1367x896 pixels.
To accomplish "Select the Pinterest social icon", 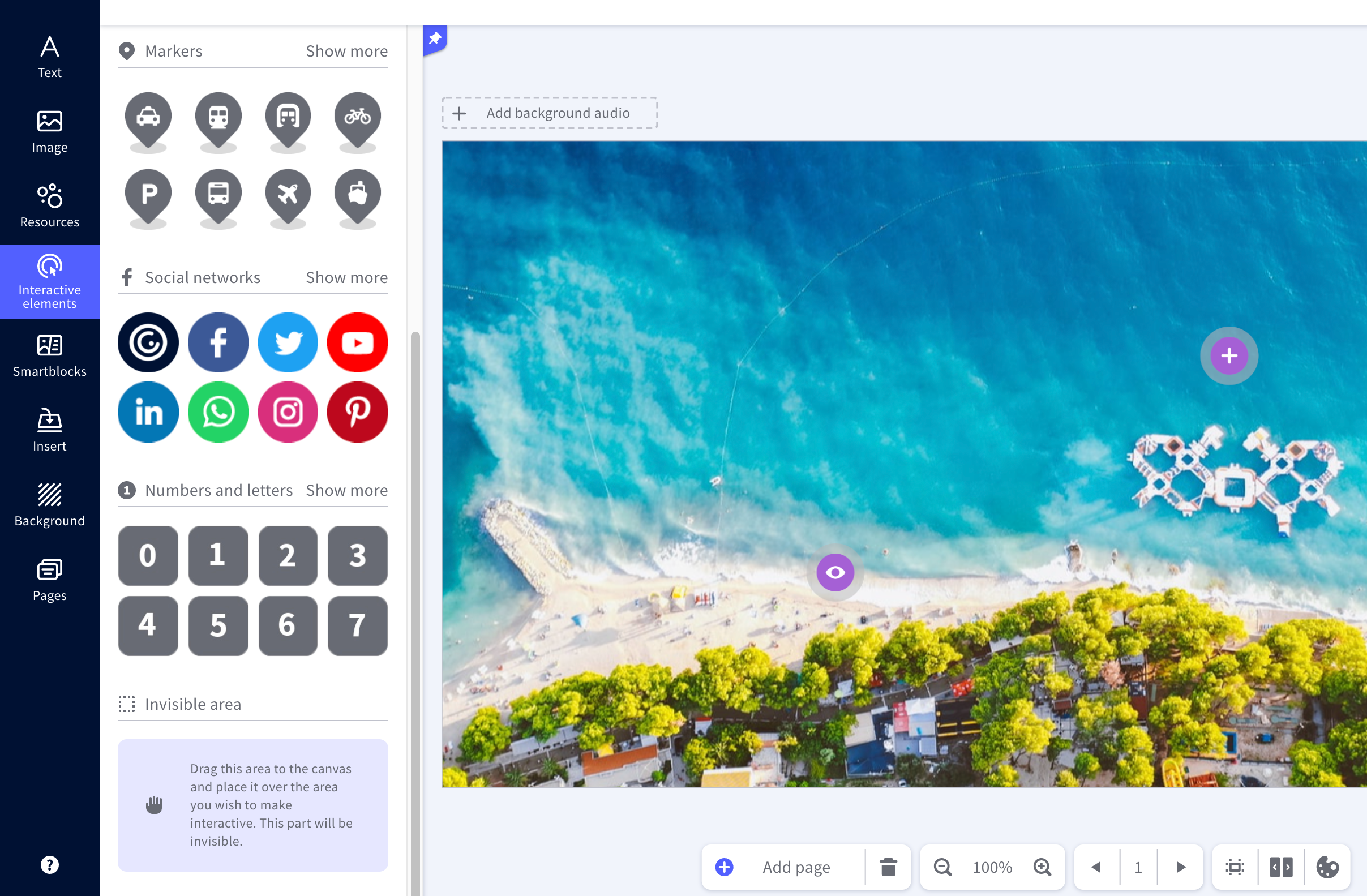I will (x=357, y=412).
